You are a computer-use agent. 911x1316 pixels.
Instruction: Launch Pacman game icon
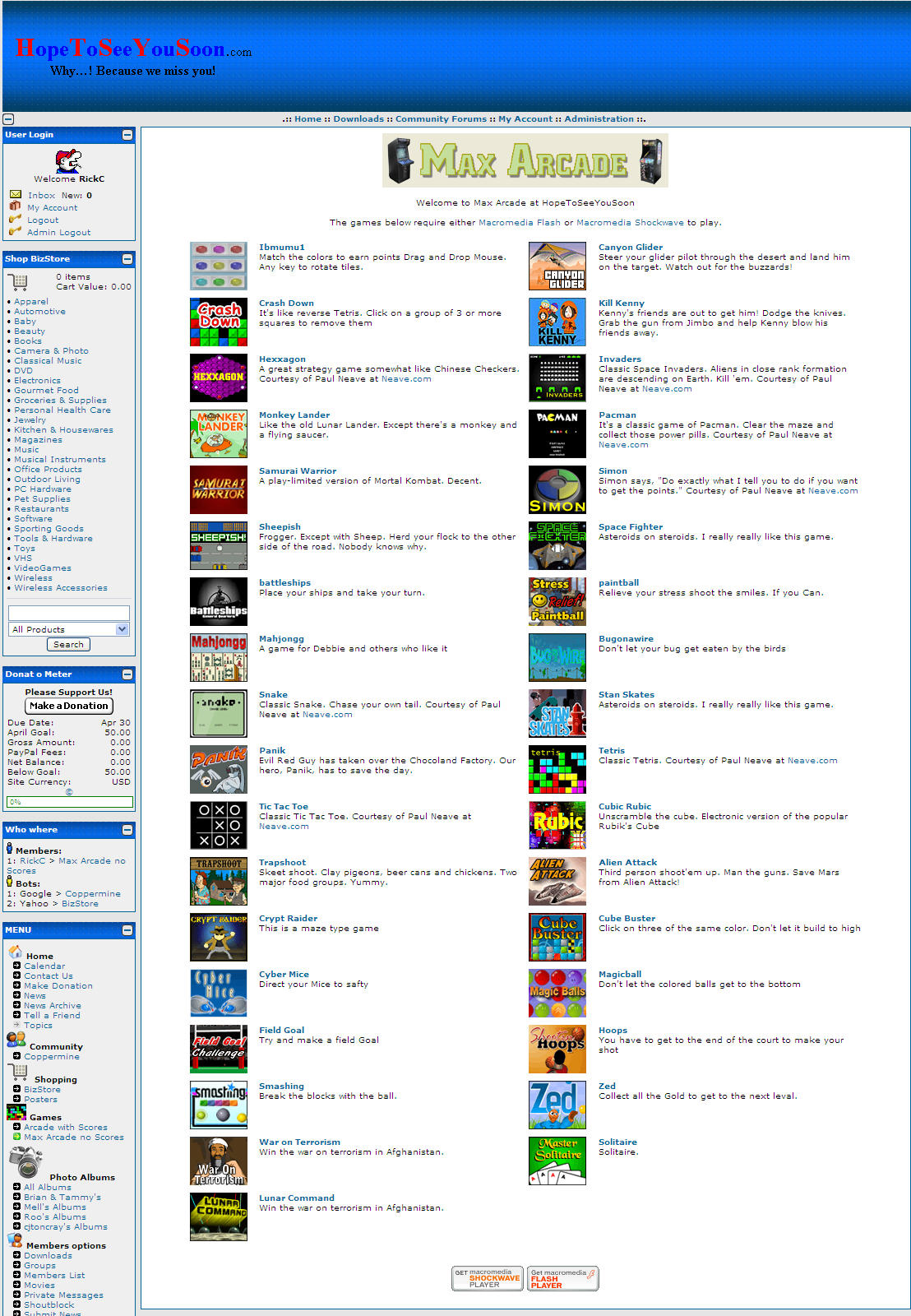[x=557, y=434]
